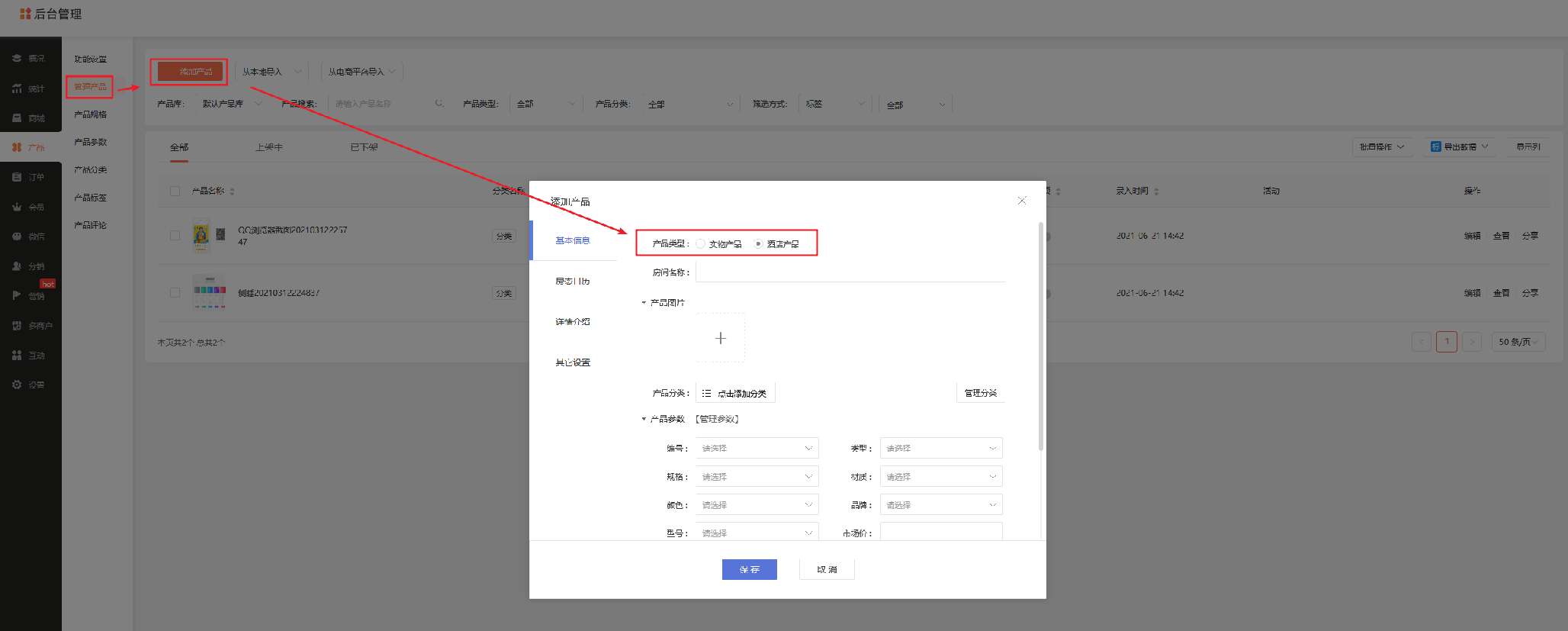Open the 产品评论 submenu item

pos(91,225)
